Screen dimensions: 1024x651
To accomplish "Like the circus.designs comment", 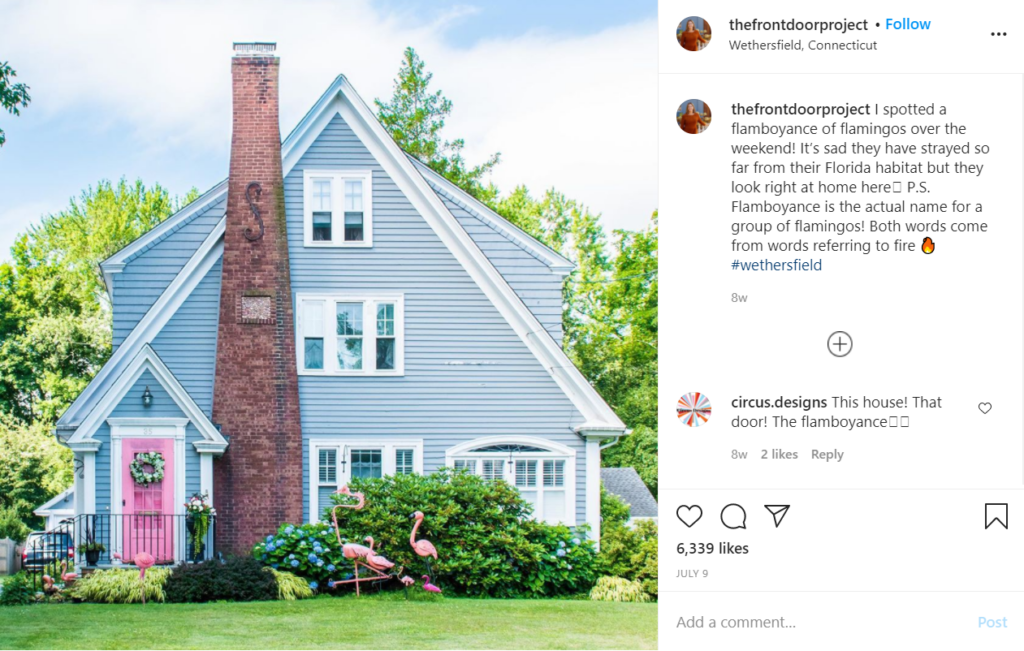I will coord(985,408).
